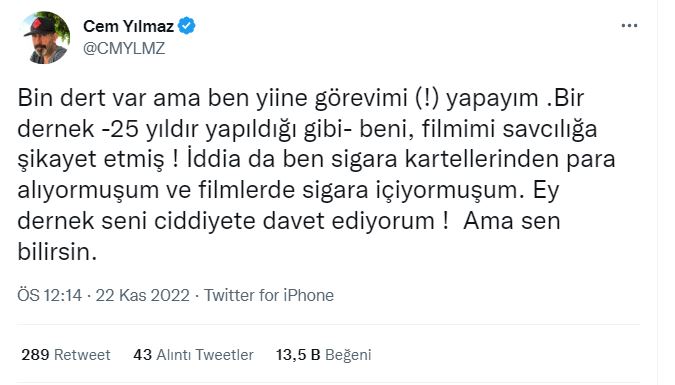The image size is (675, 385).
Task: Open the 43 Alıntı Tweetler list
Action: [x=193, y=355]
